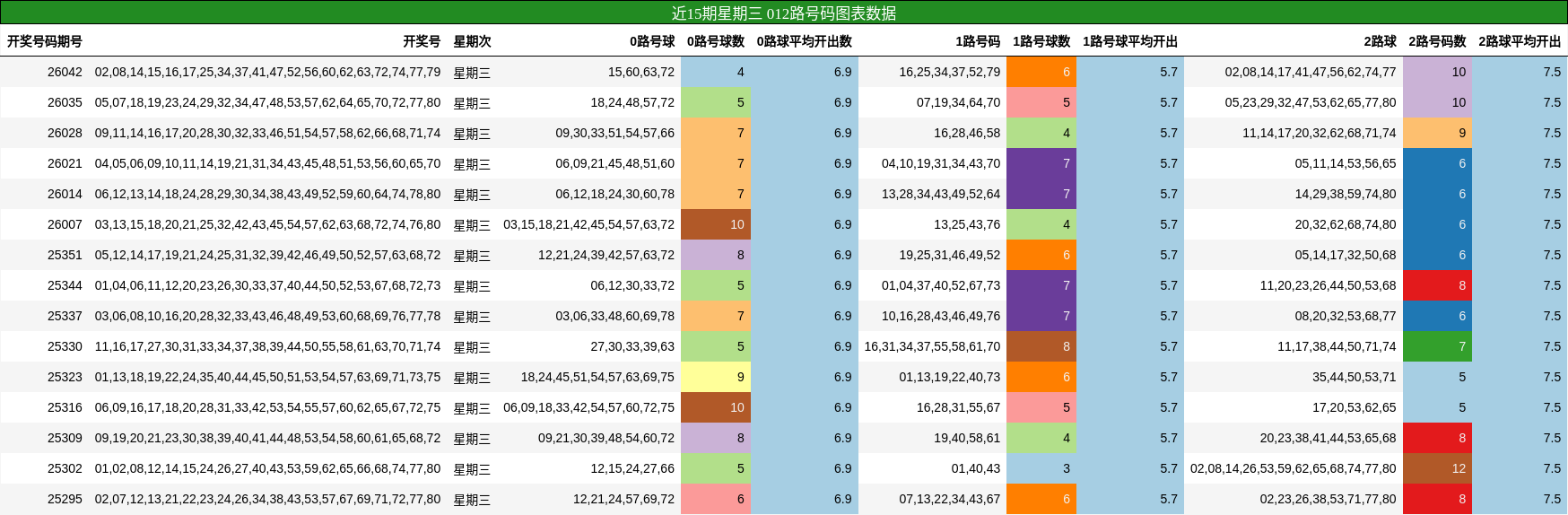Select period number 25309
Image resolution: width=1568 pixels, height=515 pixels.
point(65,438)
